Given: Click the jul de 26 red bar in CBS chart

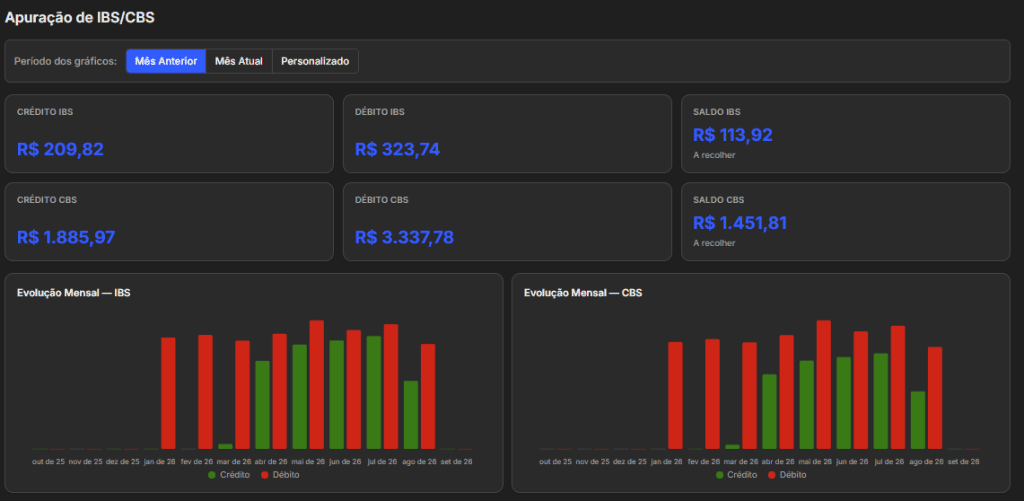Looking at the screenshot, I should (898, 387).
